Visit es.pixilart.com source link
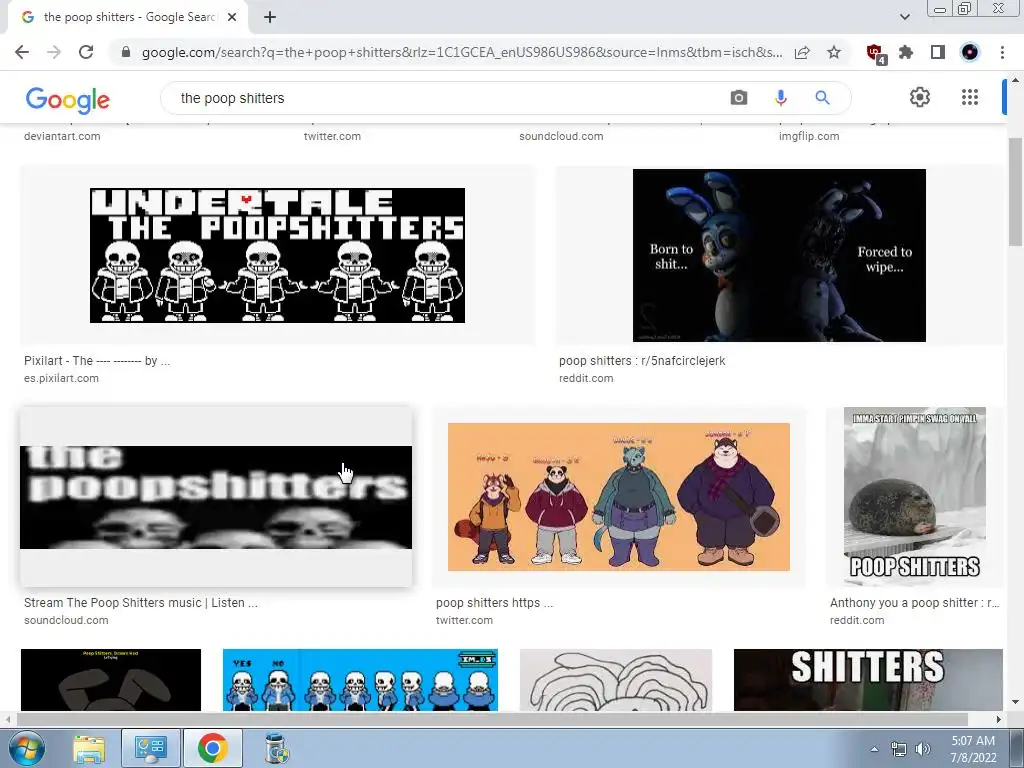Viewport: 1024px width, 768px height. [x=61, y=378]
